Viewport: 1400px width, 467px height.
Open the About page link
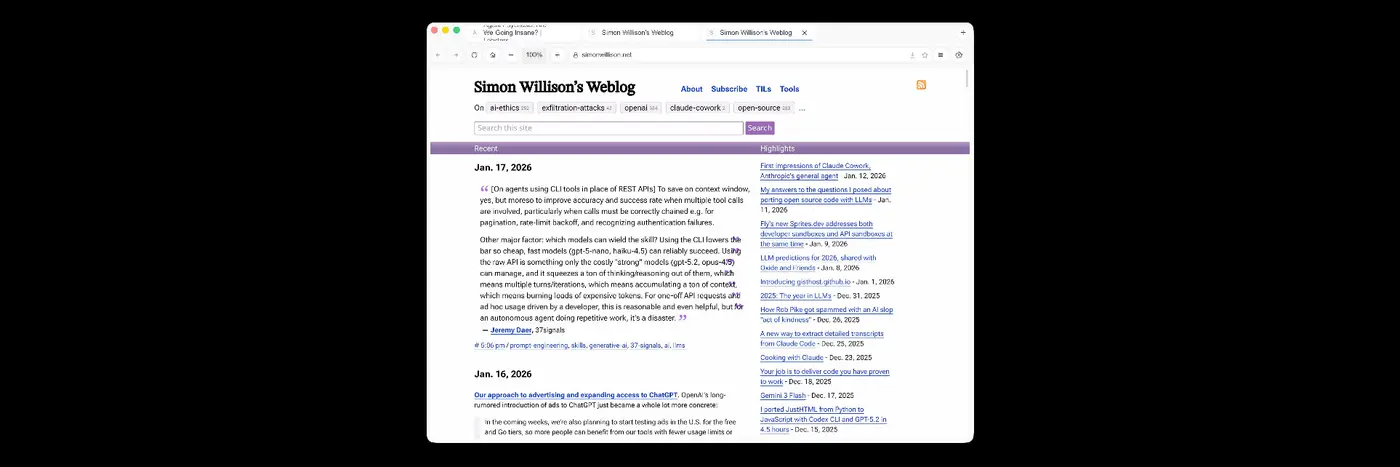click(691, 89)
